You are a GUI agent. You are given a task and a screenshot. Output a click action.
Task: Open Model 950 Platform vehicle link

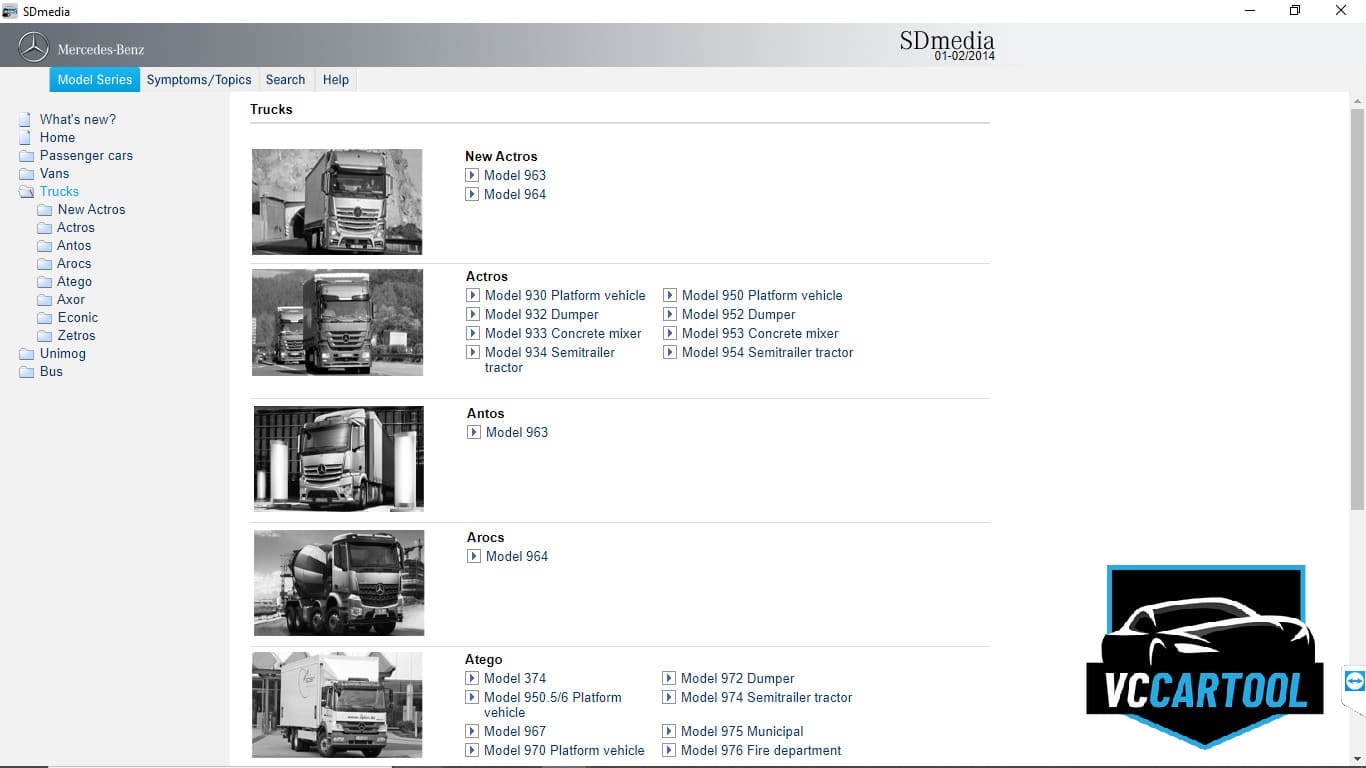click(x=762, y=295)
